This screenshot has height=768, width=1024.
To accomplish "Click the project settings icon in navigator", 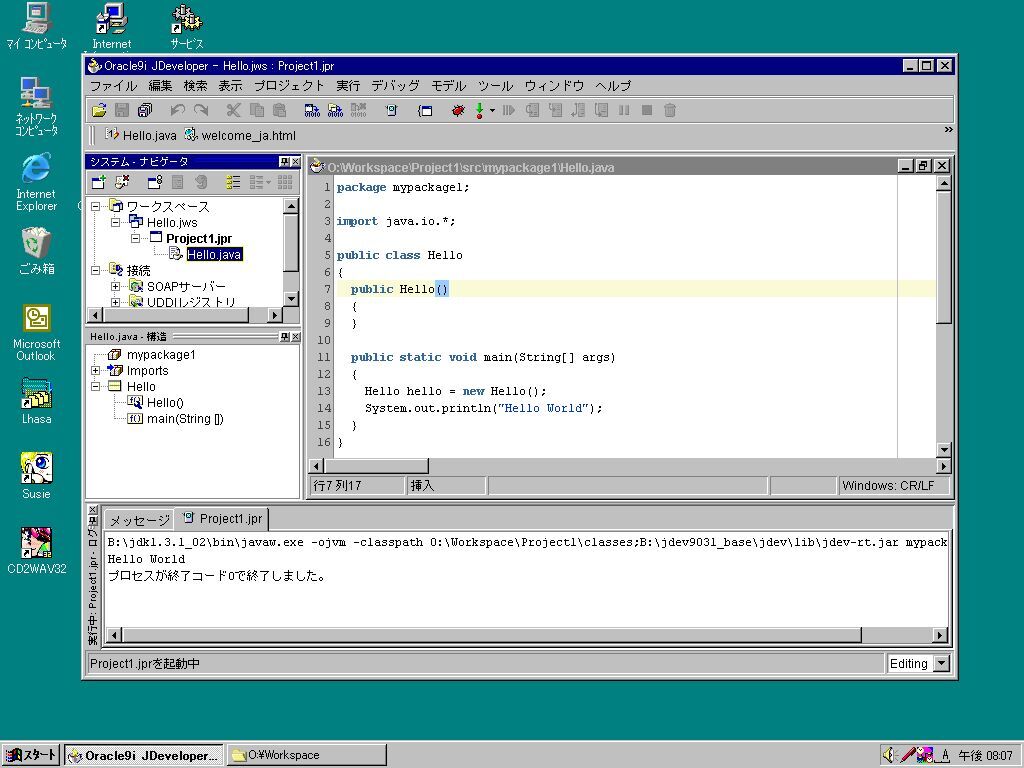I will [155, 182].
